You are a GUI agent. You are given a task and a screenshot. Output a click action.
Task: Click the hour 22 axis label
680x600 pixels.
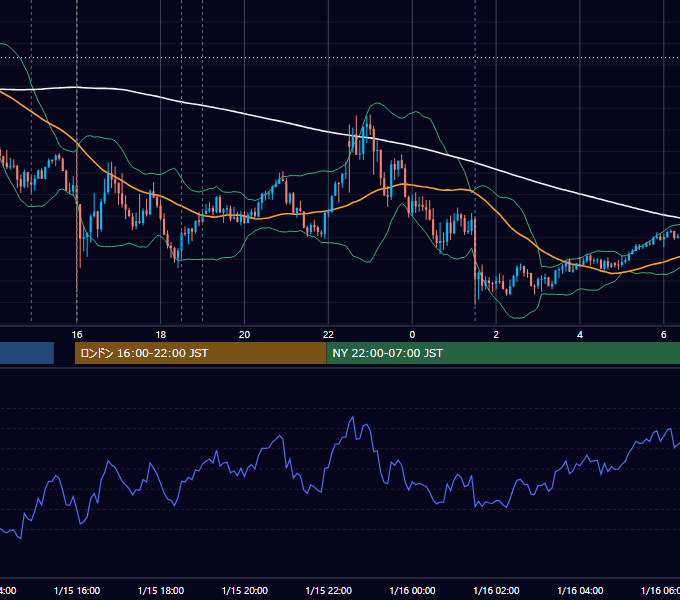[328, 335]
